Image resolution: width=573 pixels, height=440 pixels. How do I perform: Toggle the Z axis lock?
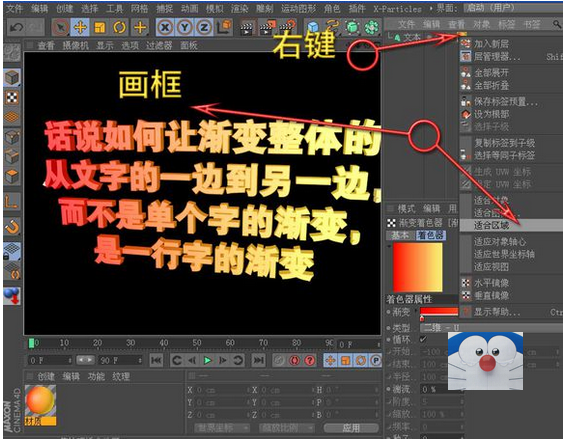(204, 27)
